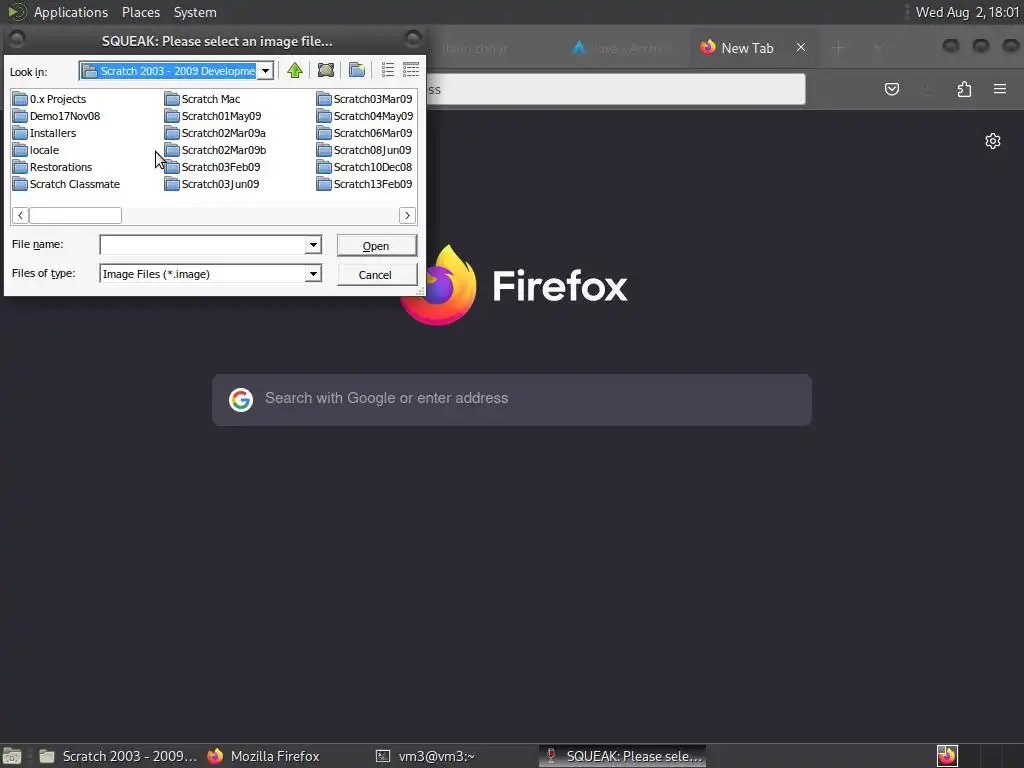Click the Firefox icon in bottom-right tray
Screen dimensions: 1024x768
pos(947,756)
